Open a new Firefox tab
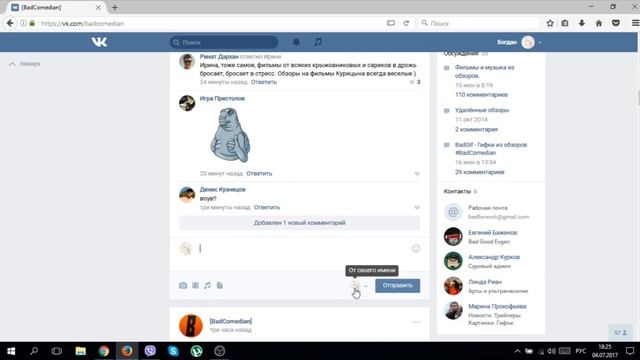This screenshot has width=640, height=360. (x=115, y=7)
